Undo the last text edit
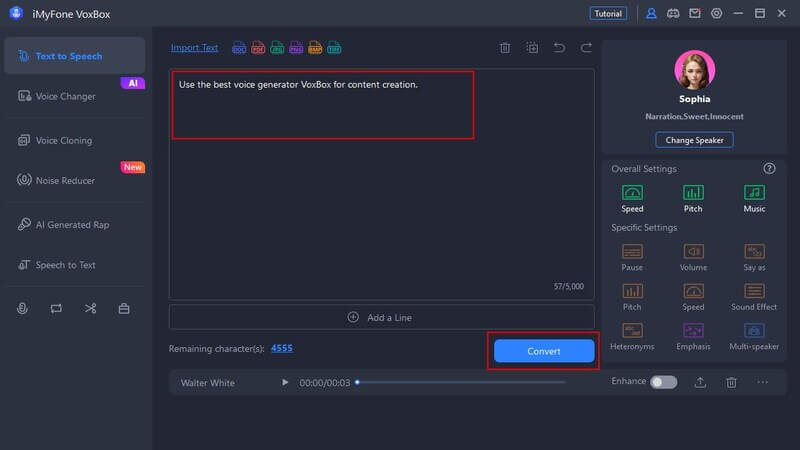The image size is (800, 450). point(559,48)
